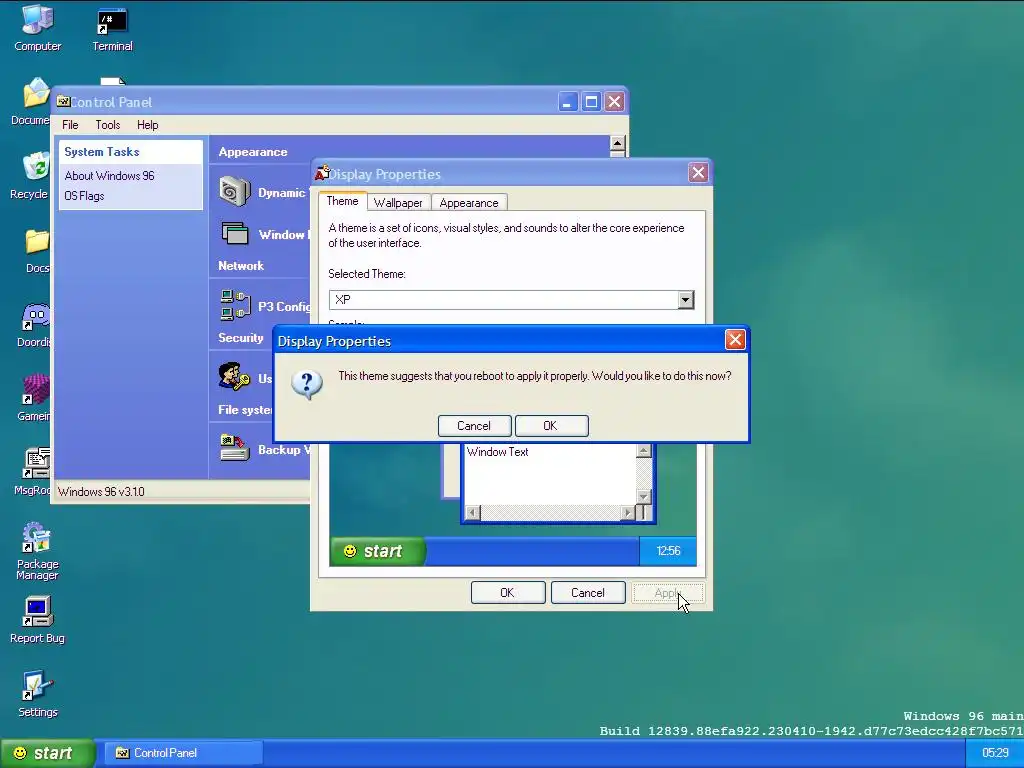Screen dimensions: 1024x768
Task: Click the sample window scroll up arrow
Action: point(643,451)
